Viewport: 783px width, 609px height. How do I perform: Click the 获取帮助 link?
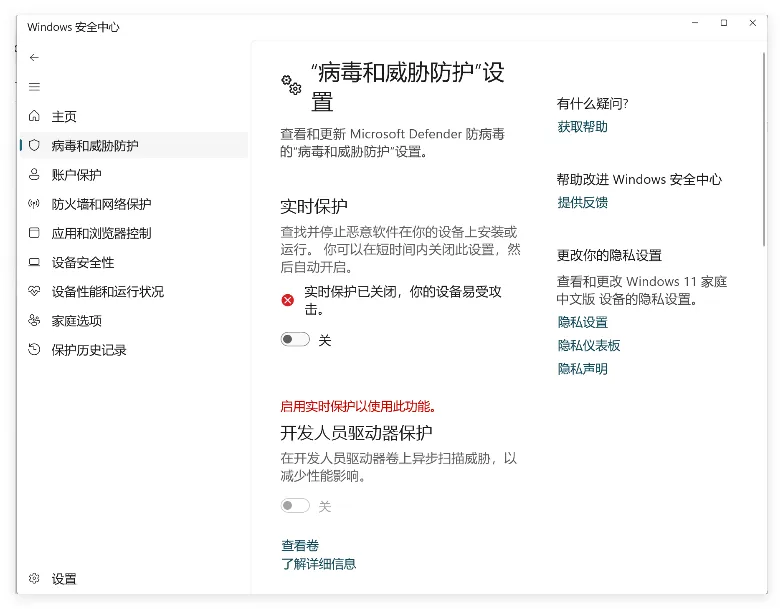pos(582,127)
